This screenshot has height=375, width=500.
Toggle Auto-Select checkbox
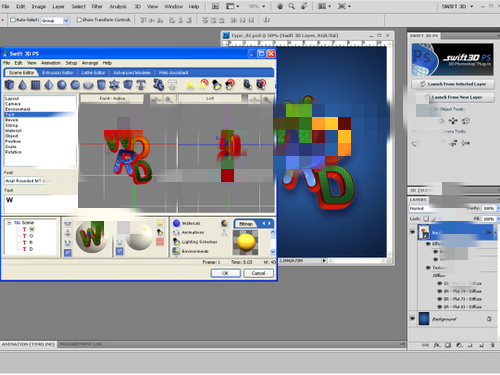13,20
